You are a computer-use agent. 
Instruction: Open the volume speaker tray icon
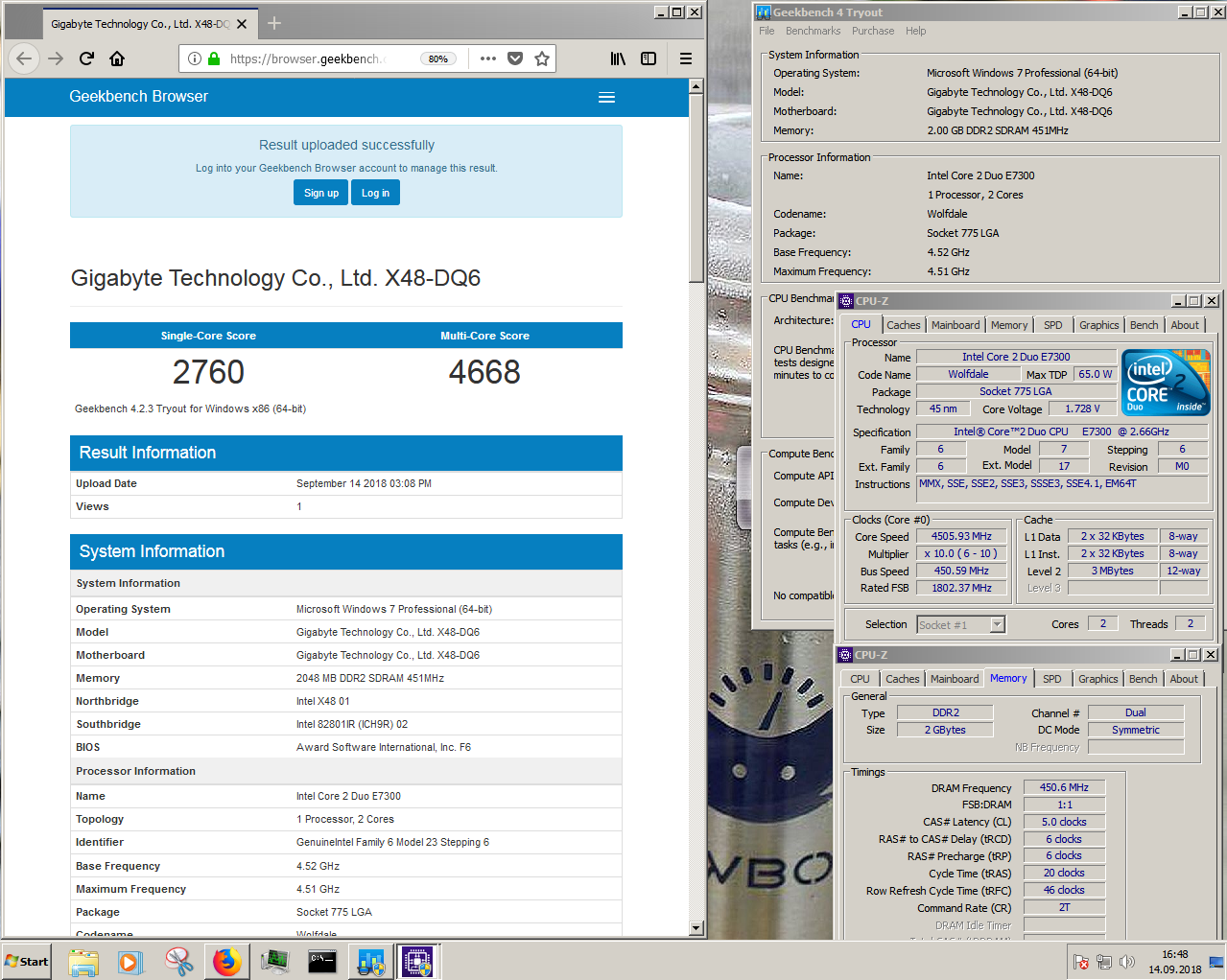[x=1127, y=962]
